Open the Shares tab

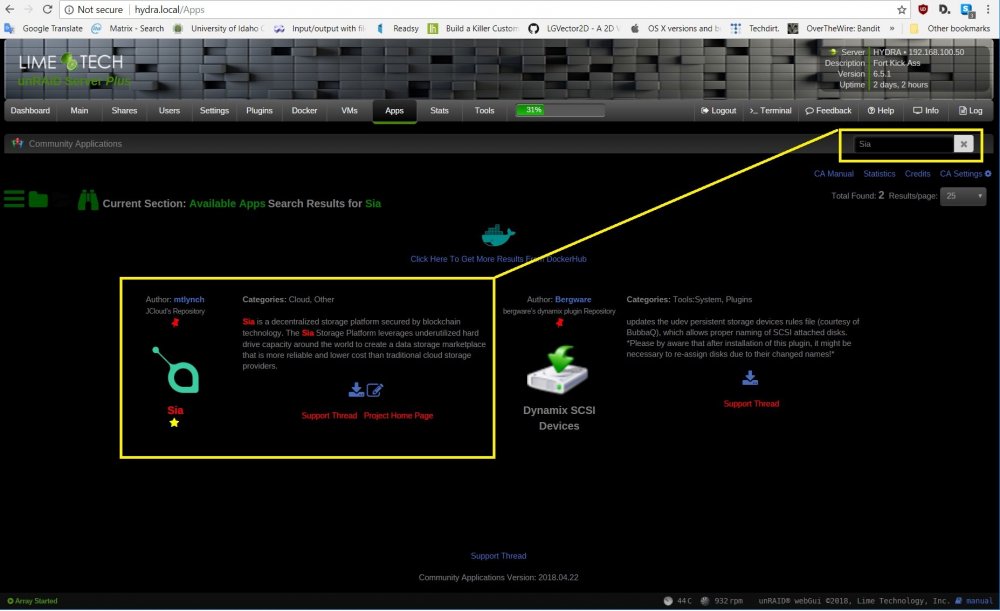[x=124, y=110]
